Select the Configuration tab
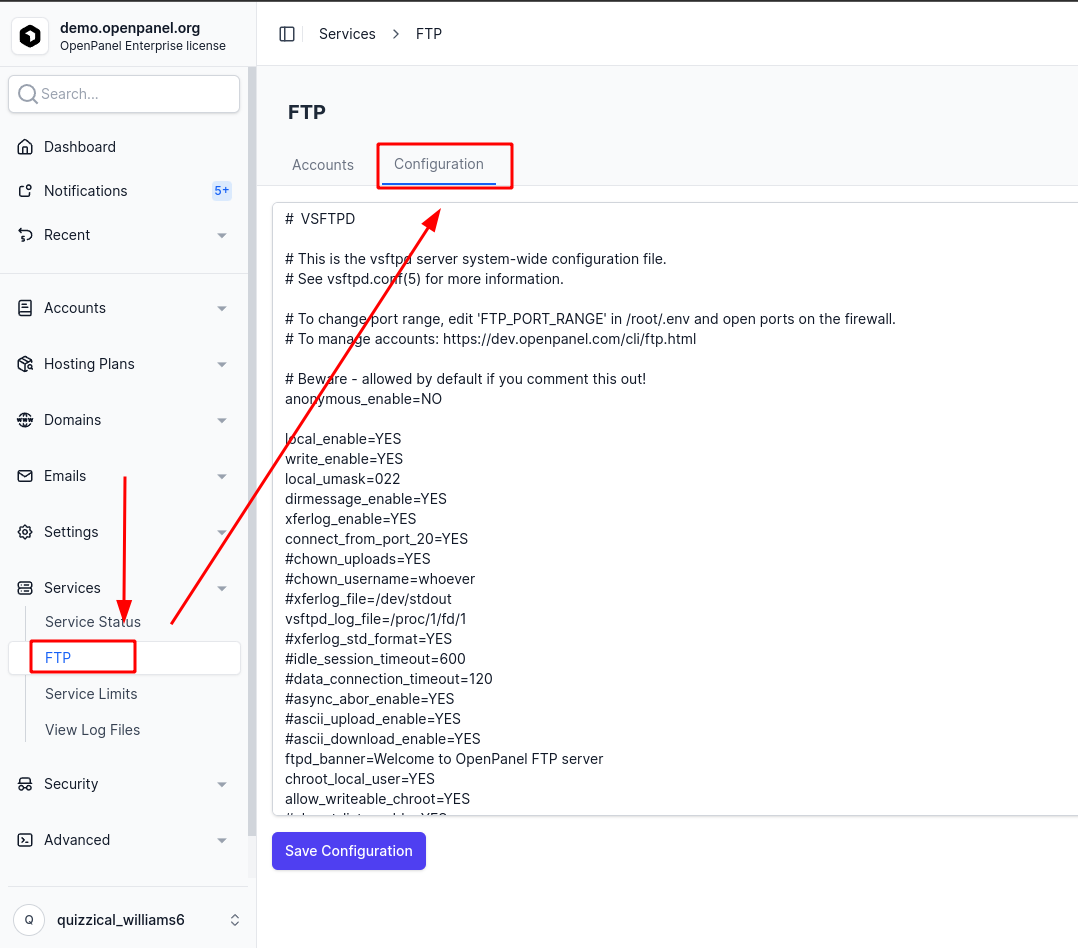The image size is (1078, 948). coord(439,164)
